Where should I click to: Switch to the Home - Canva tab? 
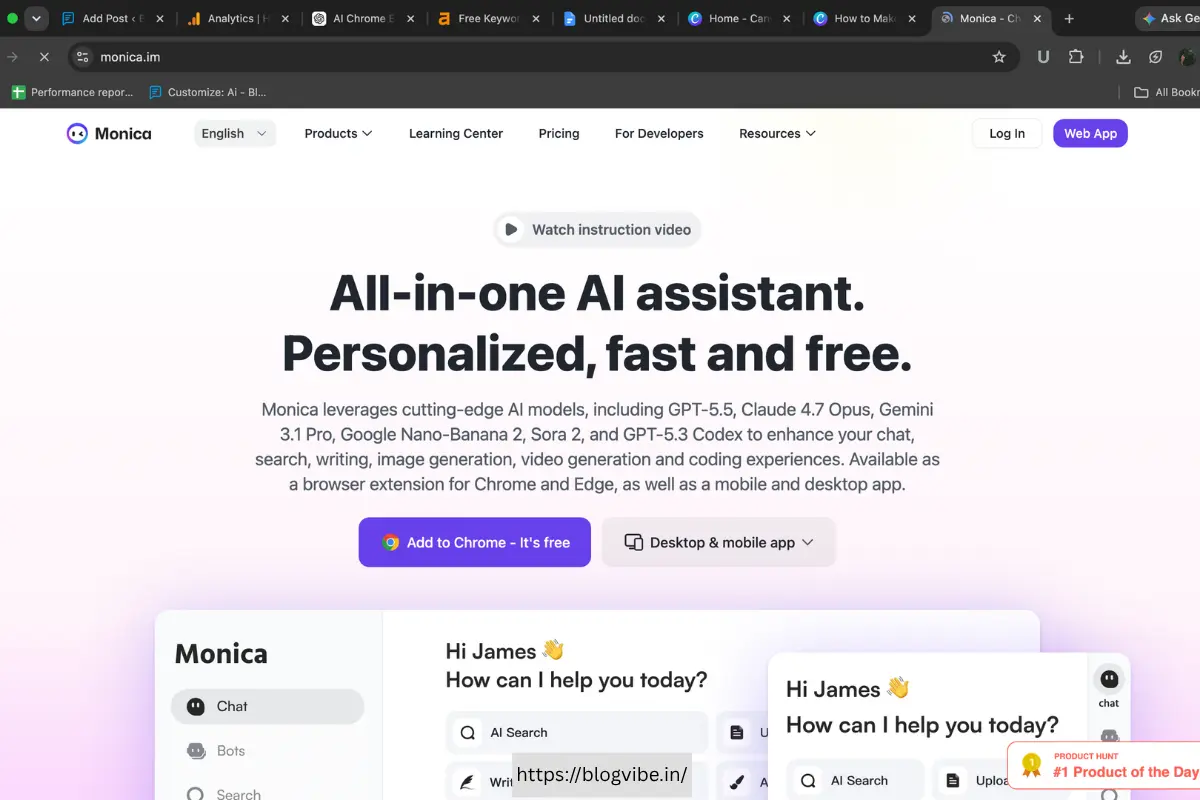[738, 18]
